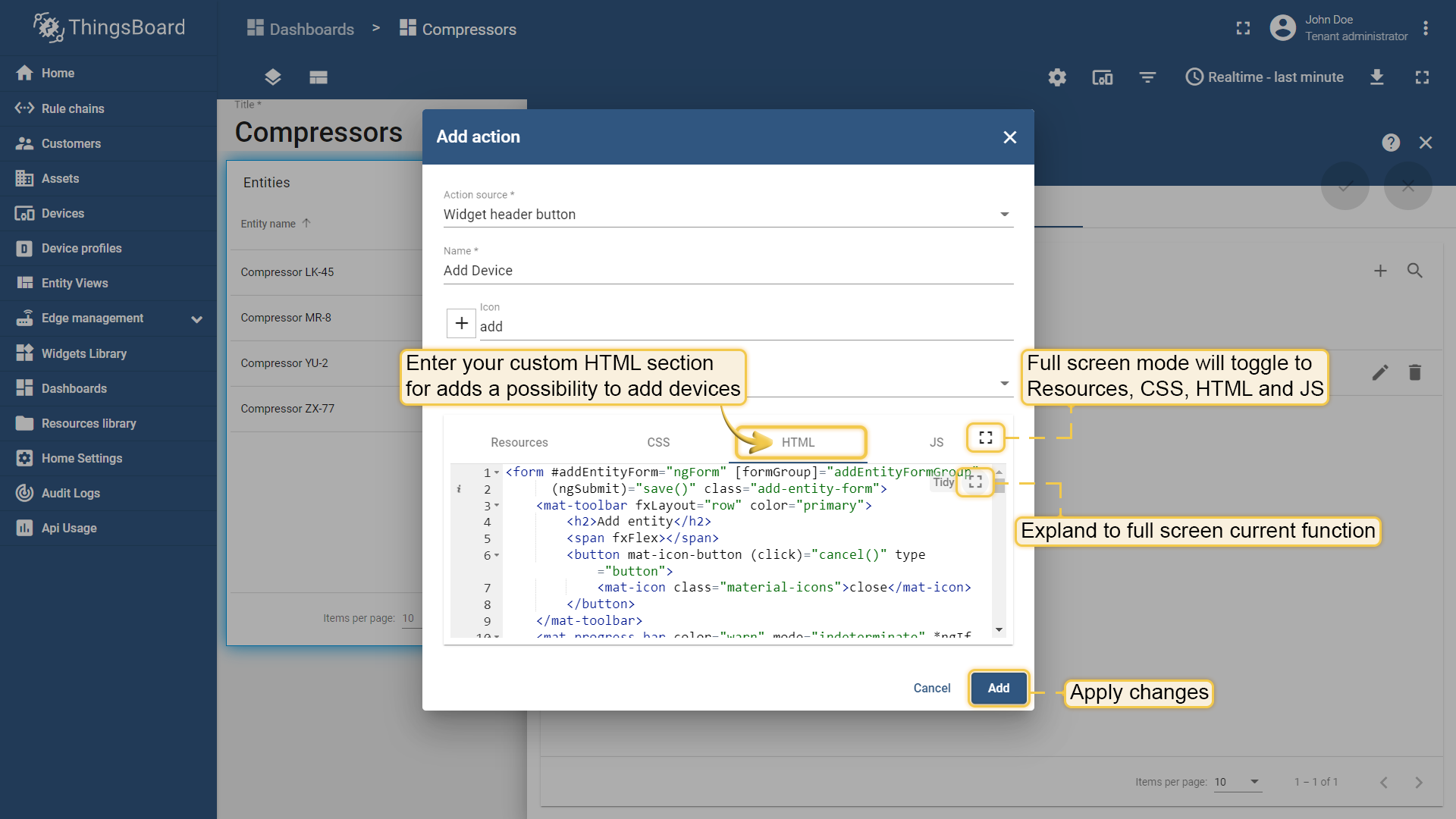1456x819 pixels.
Task: Toggle full screen mode for editor tabs
Action: coord(985,438)
